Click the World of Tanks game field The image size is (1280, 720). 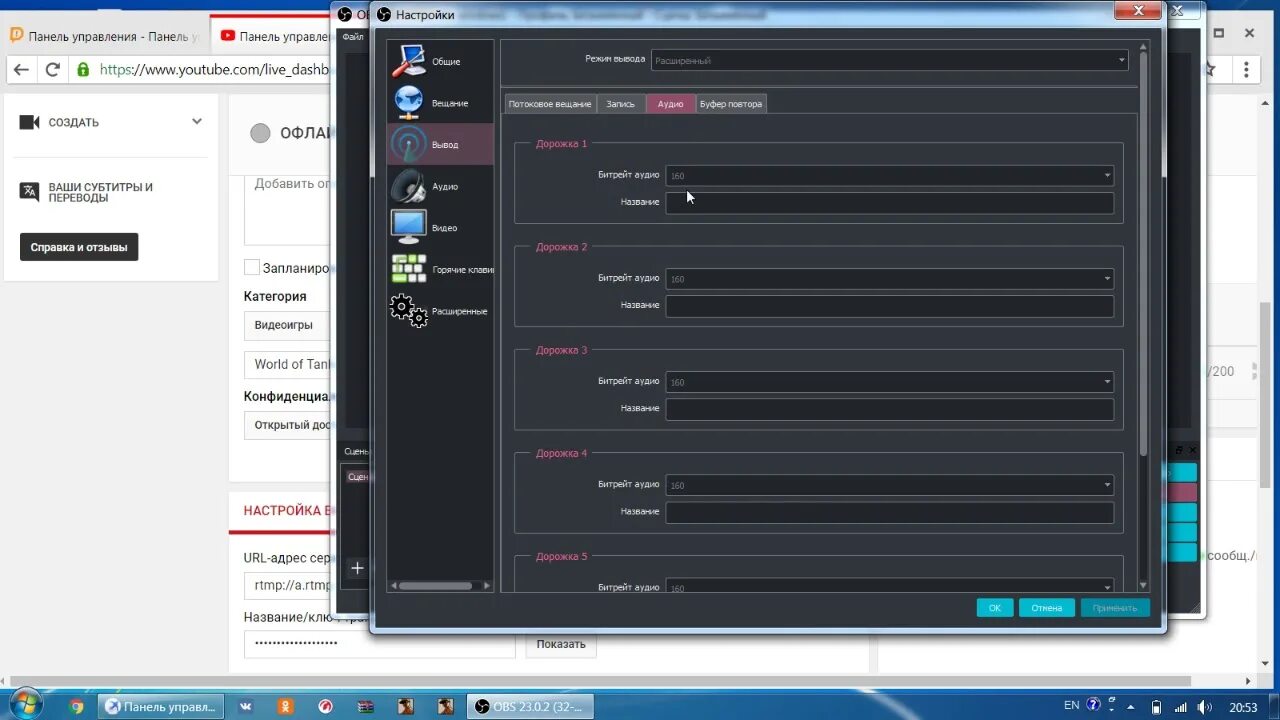coord(287,364)
